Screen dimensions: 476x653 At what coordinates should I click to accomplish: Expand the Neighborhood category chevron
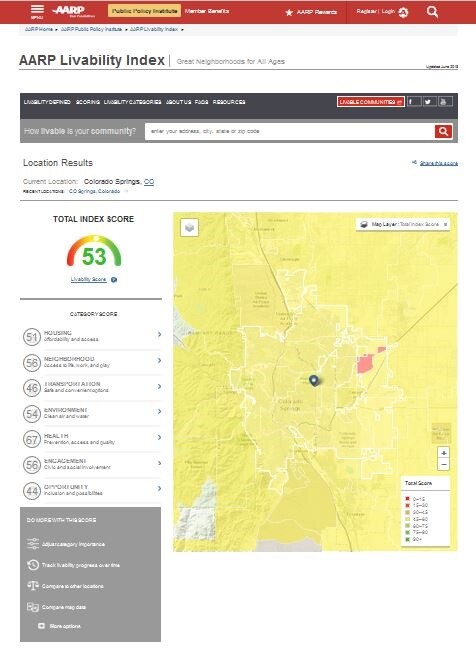click(159, 360)
